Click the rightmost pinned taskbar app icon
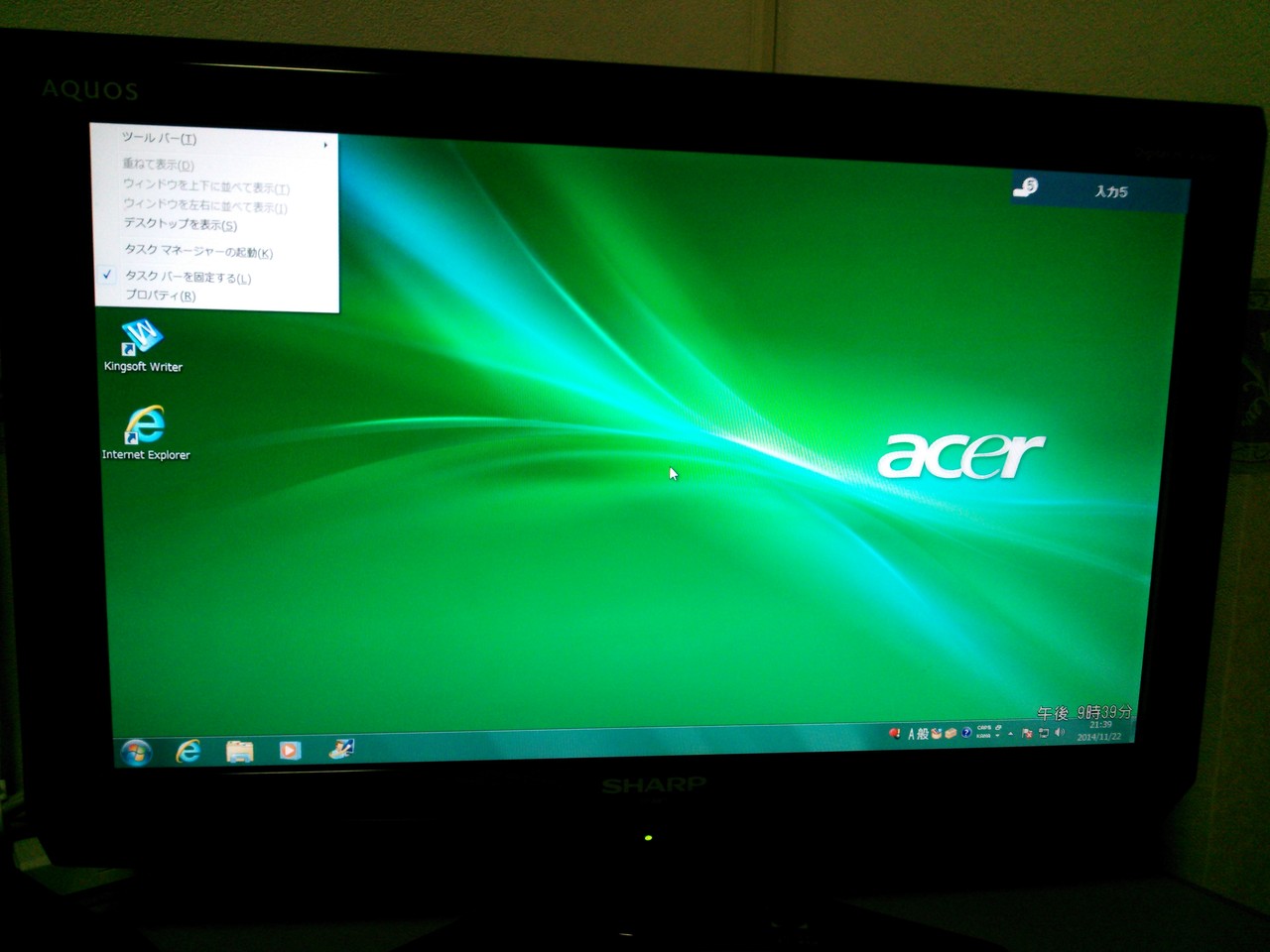The height and width of the screenshot is (952, 1270). (341, 750)
